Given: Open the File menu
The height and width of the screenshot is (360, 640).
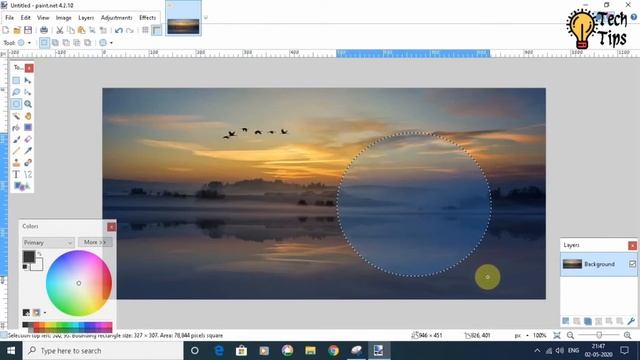Looking at the screenshot, I should pyautogui.click(x=9, y=18).
